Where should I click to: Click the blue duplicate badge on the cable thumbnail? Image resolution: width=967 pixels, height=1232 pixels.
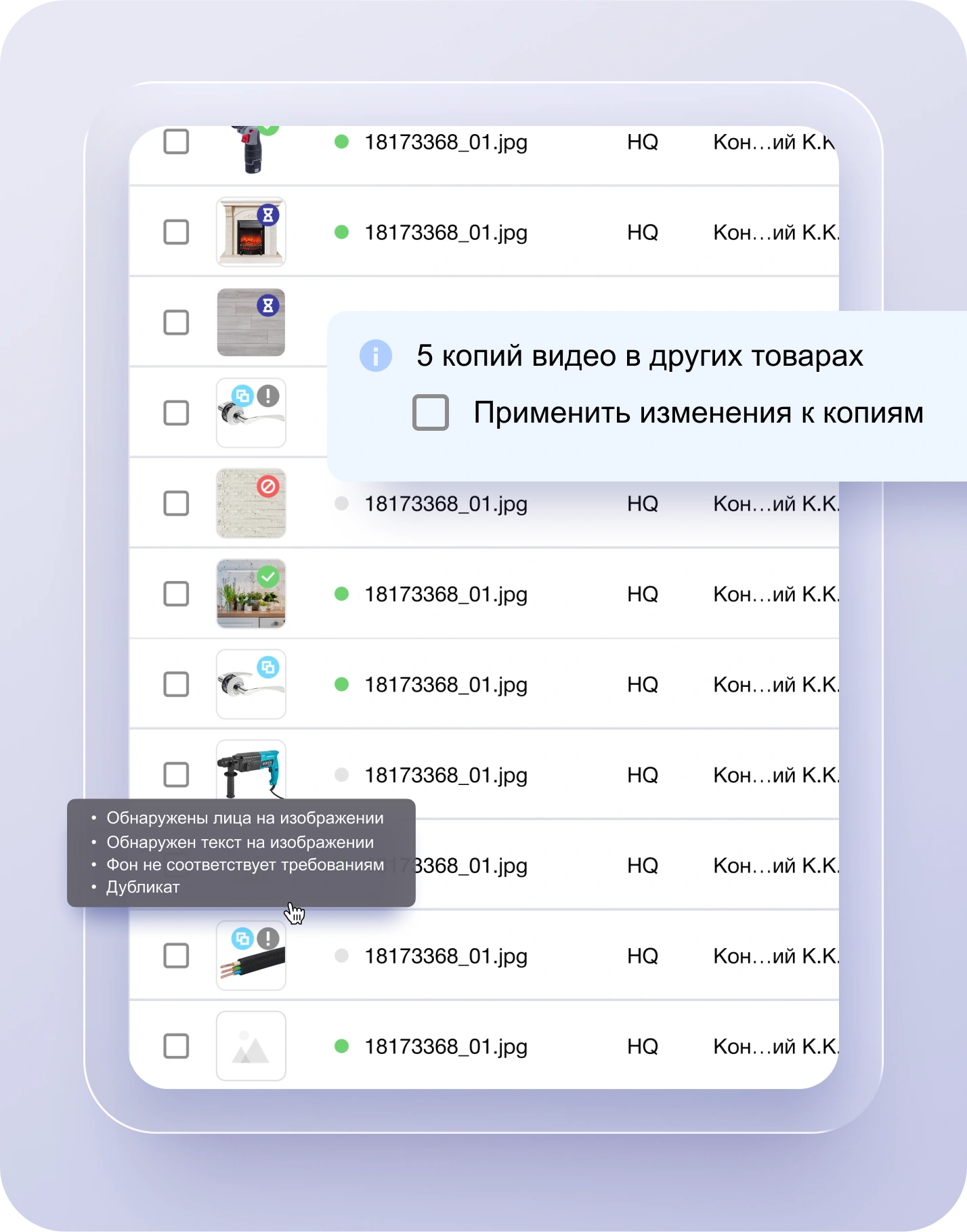242,939
